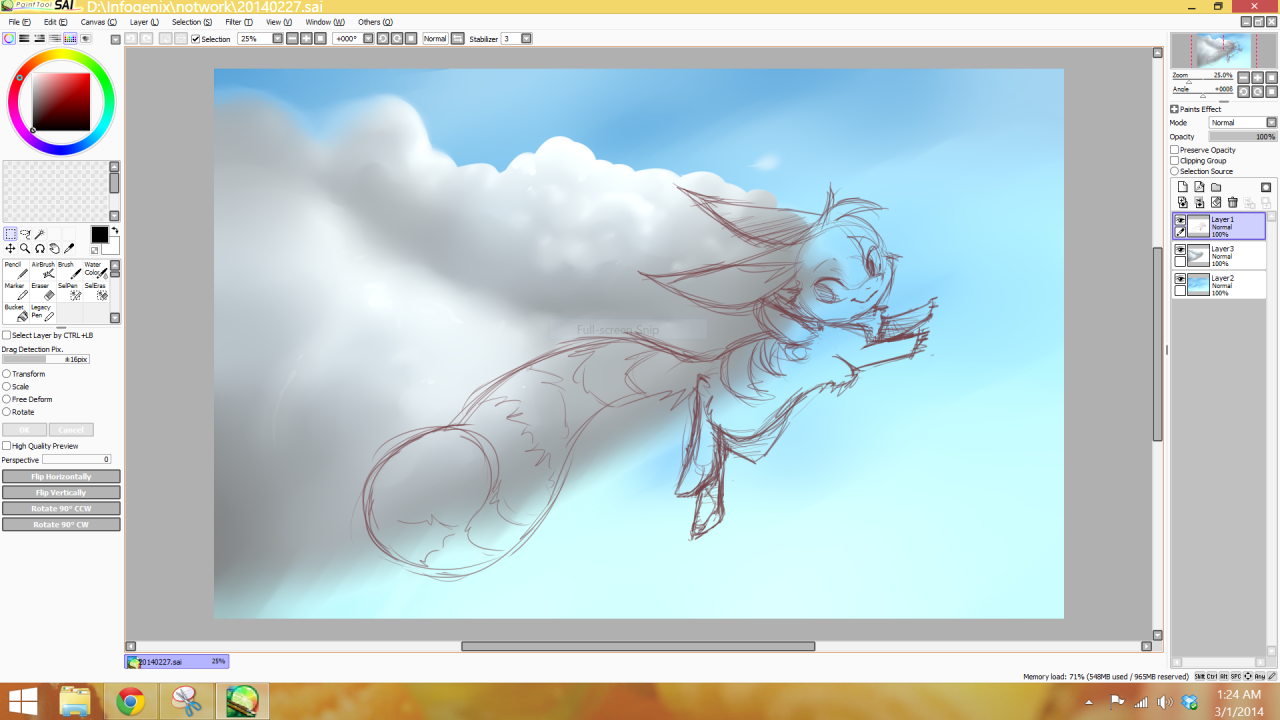Select the Magic Wand tool

(x=40, y=234)
